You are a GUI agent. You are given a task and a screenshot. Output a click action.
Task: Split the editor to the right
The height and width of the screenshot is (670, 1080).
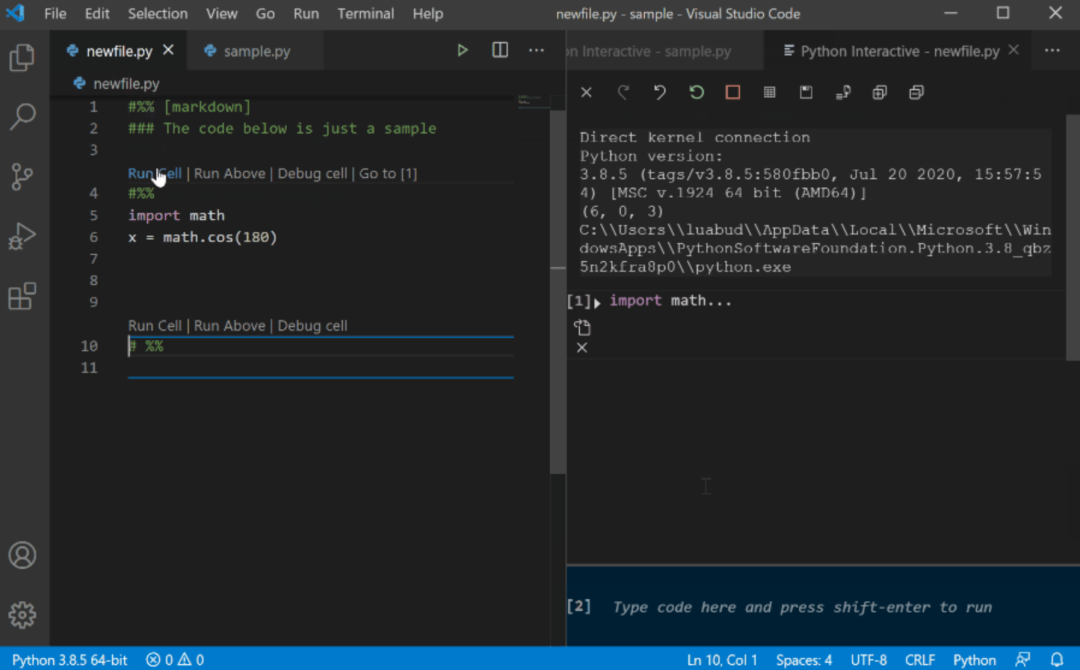500,50
